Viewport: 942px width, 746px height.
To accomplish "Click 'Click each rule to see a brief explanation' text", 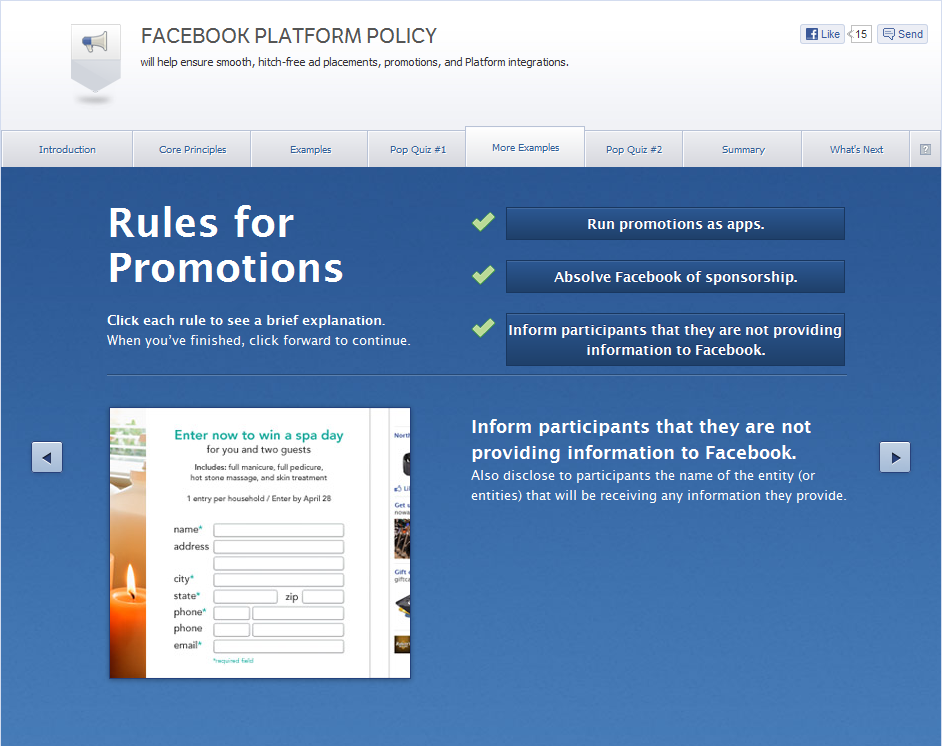I will pos(246,320).
